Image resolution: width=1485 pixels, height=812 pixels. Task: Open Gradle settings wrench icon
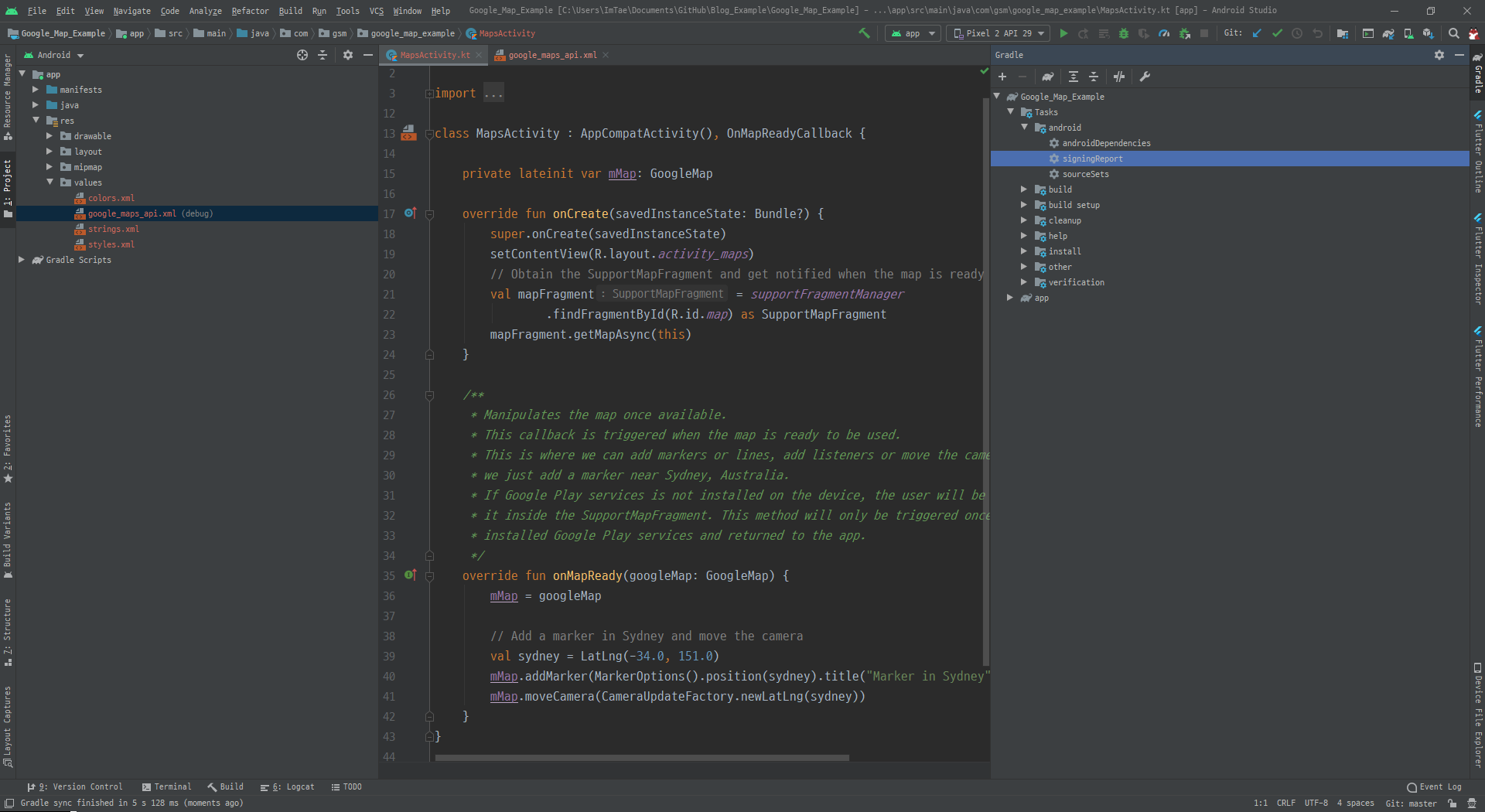pos(1145,77)
